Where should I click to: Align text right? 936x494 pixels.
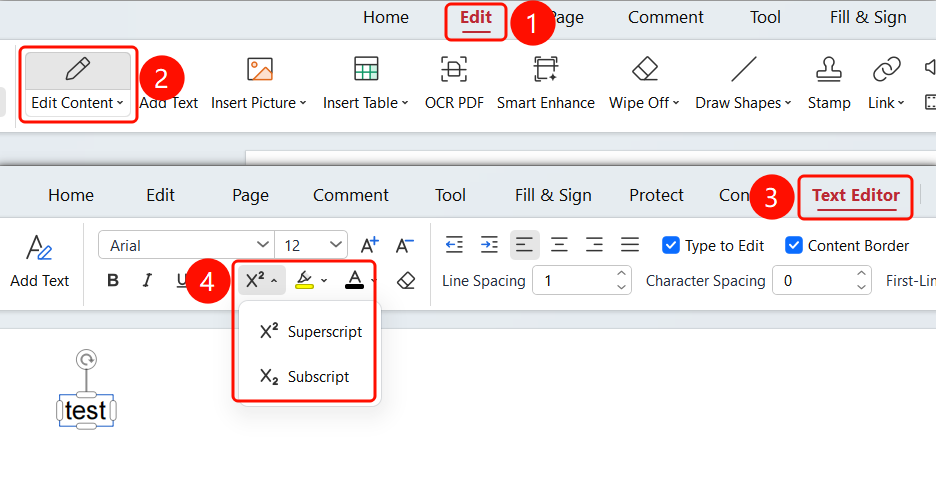594,245
